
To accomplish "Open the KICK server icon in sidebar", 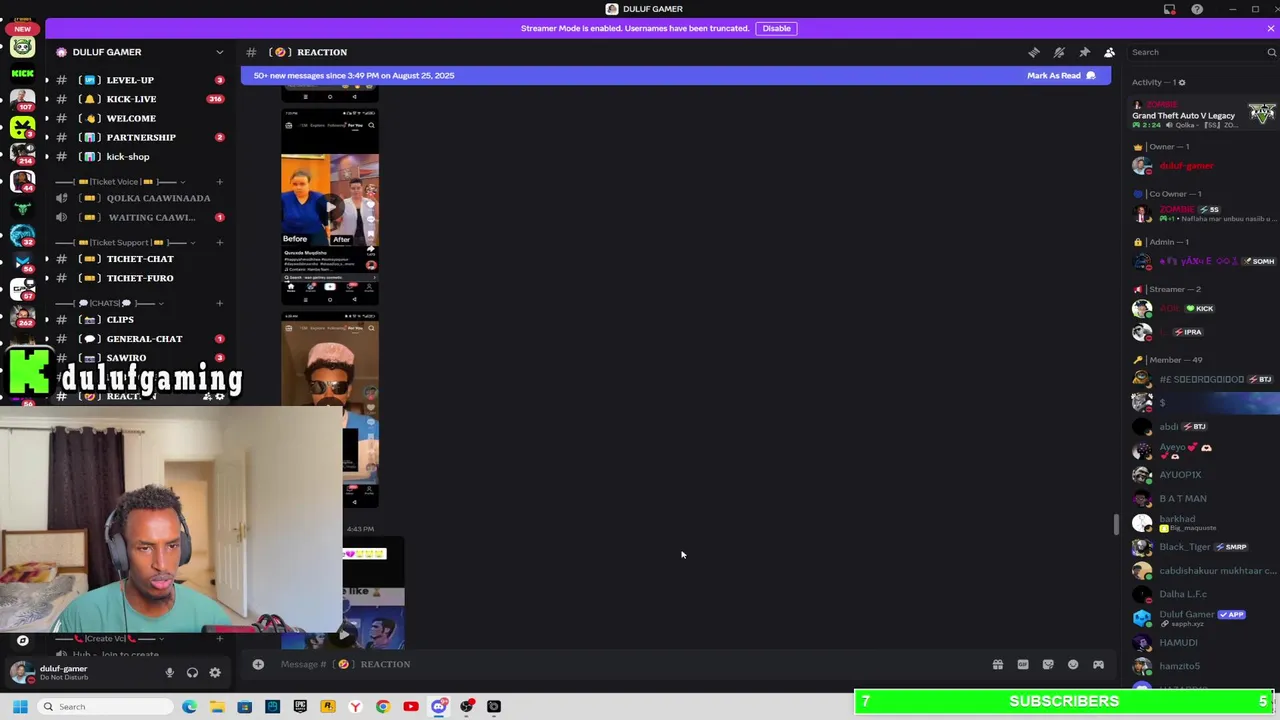I will tap(22, 73).
